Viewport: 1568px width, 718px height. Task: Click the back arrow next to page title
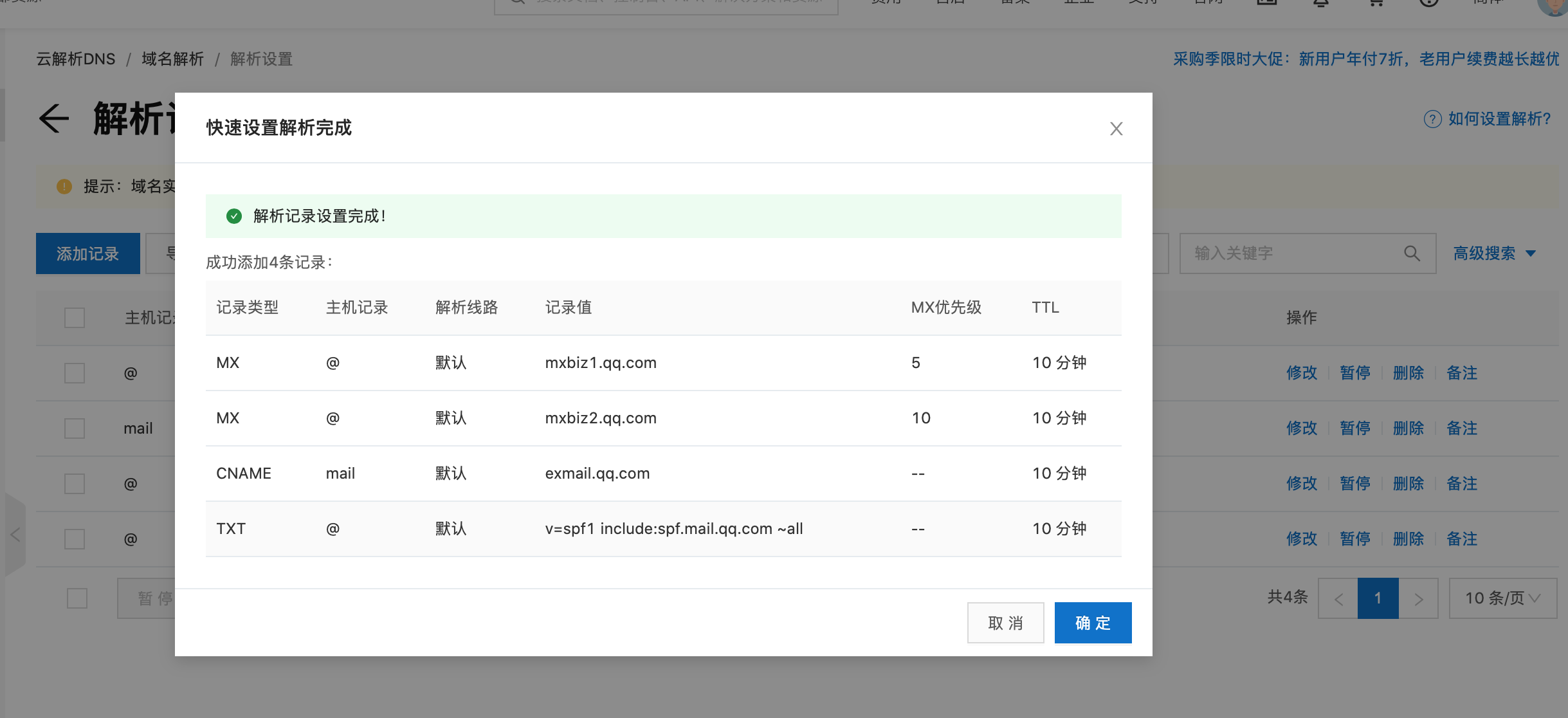click(x=53, y=119)
